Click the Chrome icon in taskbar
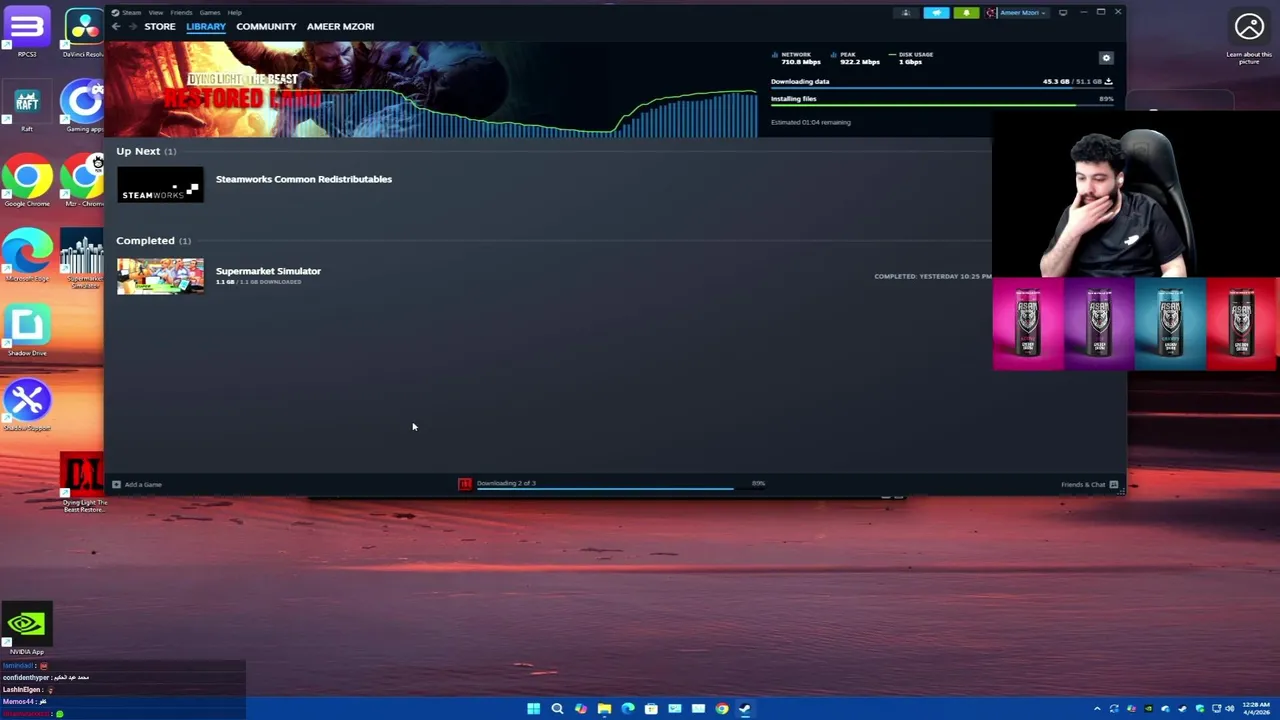The image size is (1280, 720). 722,709
